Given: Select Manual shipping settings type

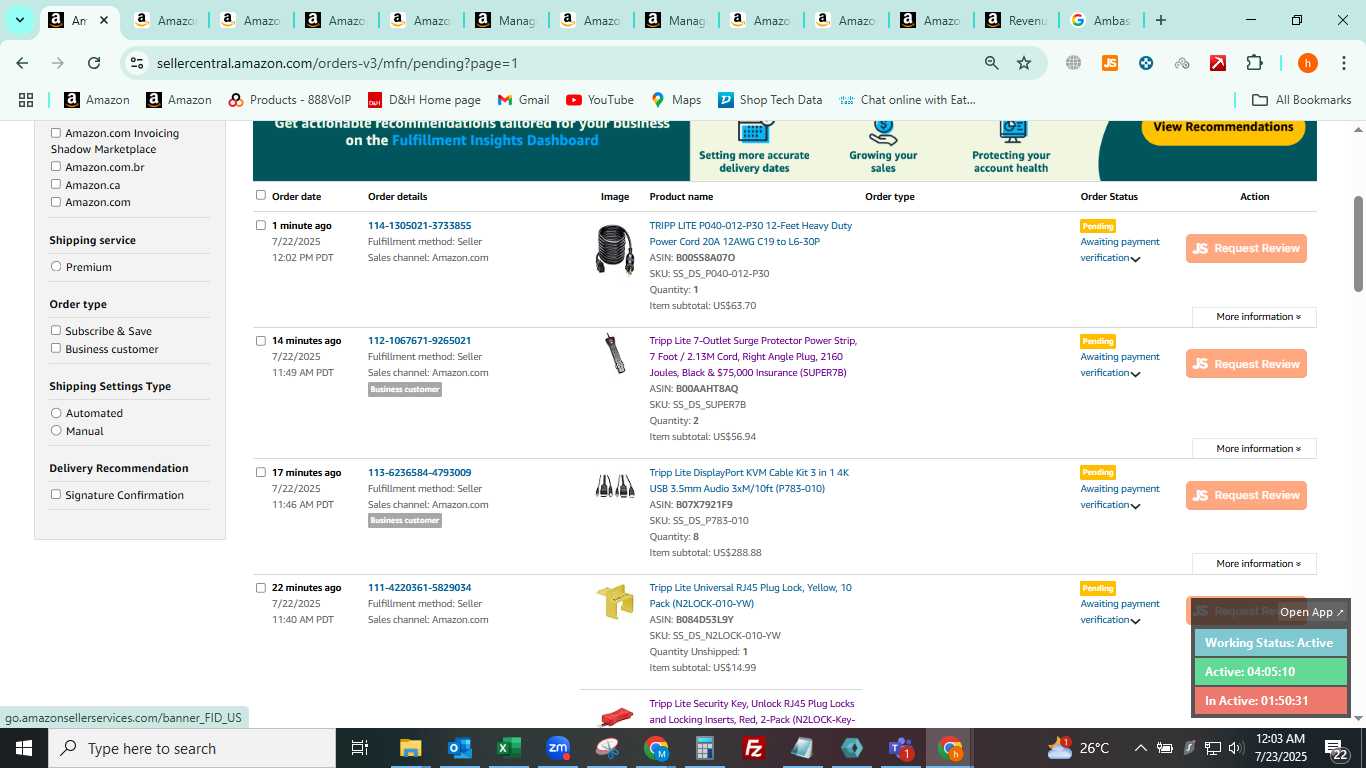Looking at the screenshot, I should (56, 431).
